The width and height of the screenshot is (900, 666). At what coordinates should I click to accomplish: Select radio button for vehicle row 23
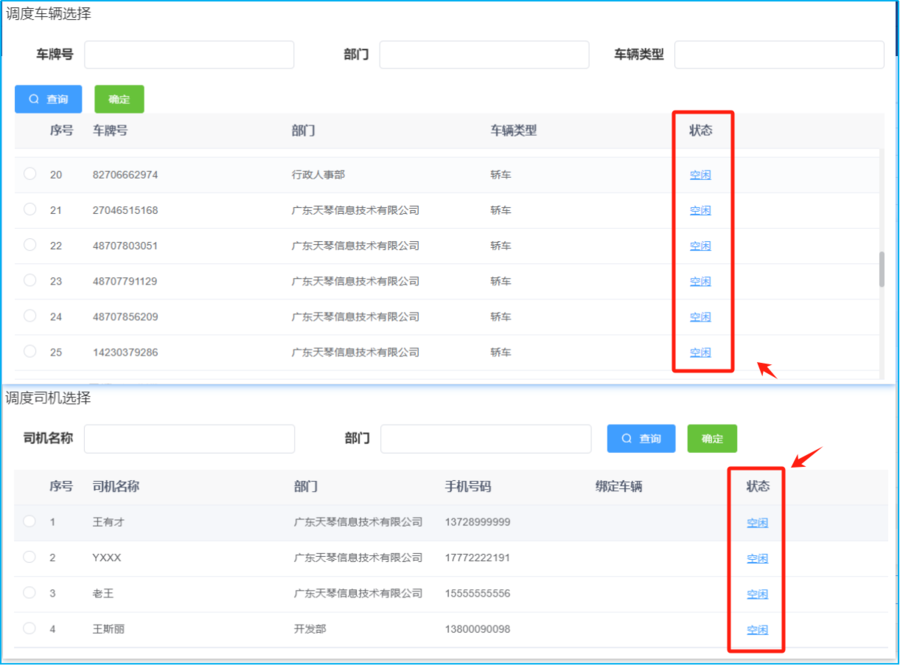(30, 280)
